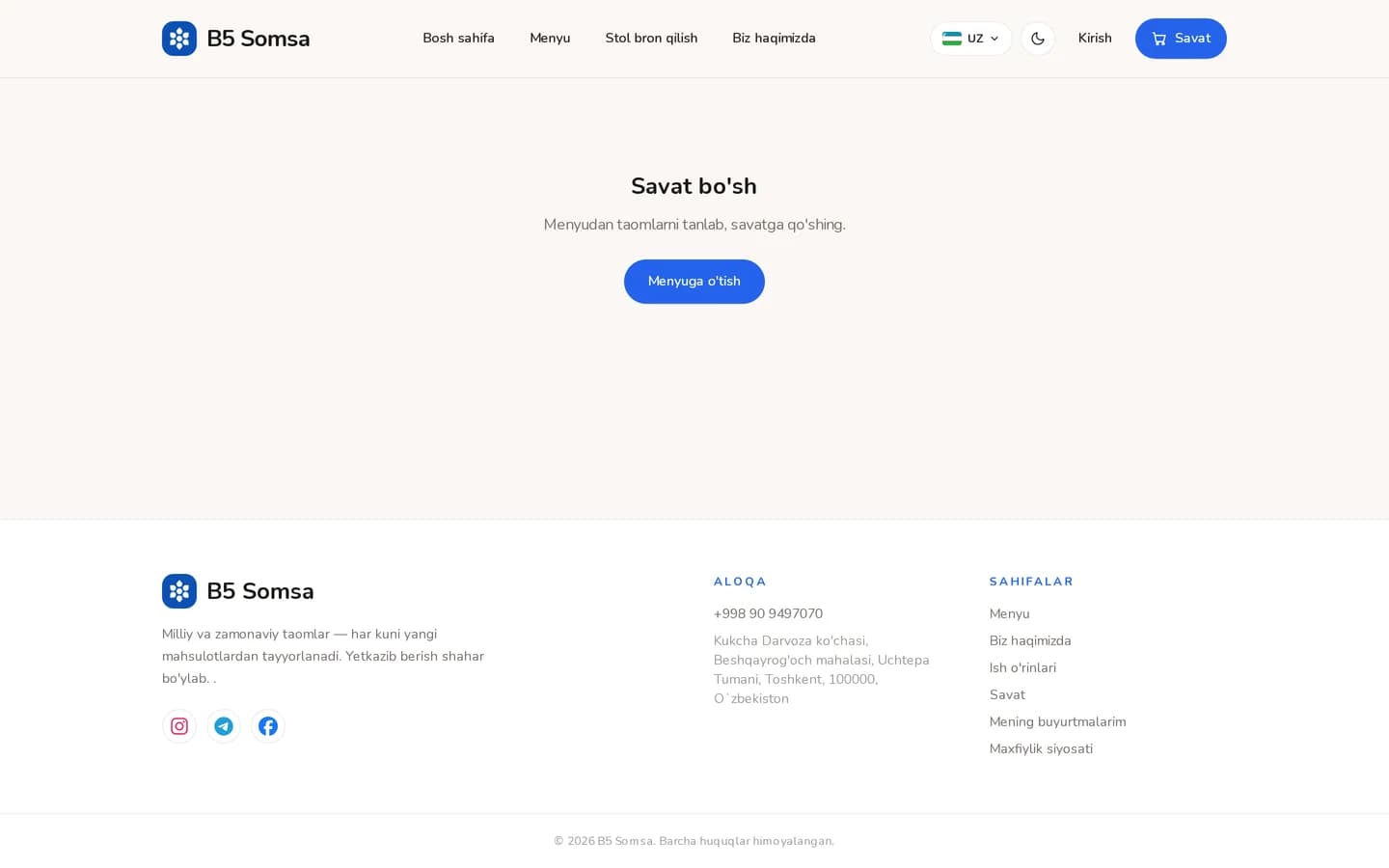Call the +998 90 9497070 phone link
The height and width of the screenshot is (868, 1389).
click(768, 613)
